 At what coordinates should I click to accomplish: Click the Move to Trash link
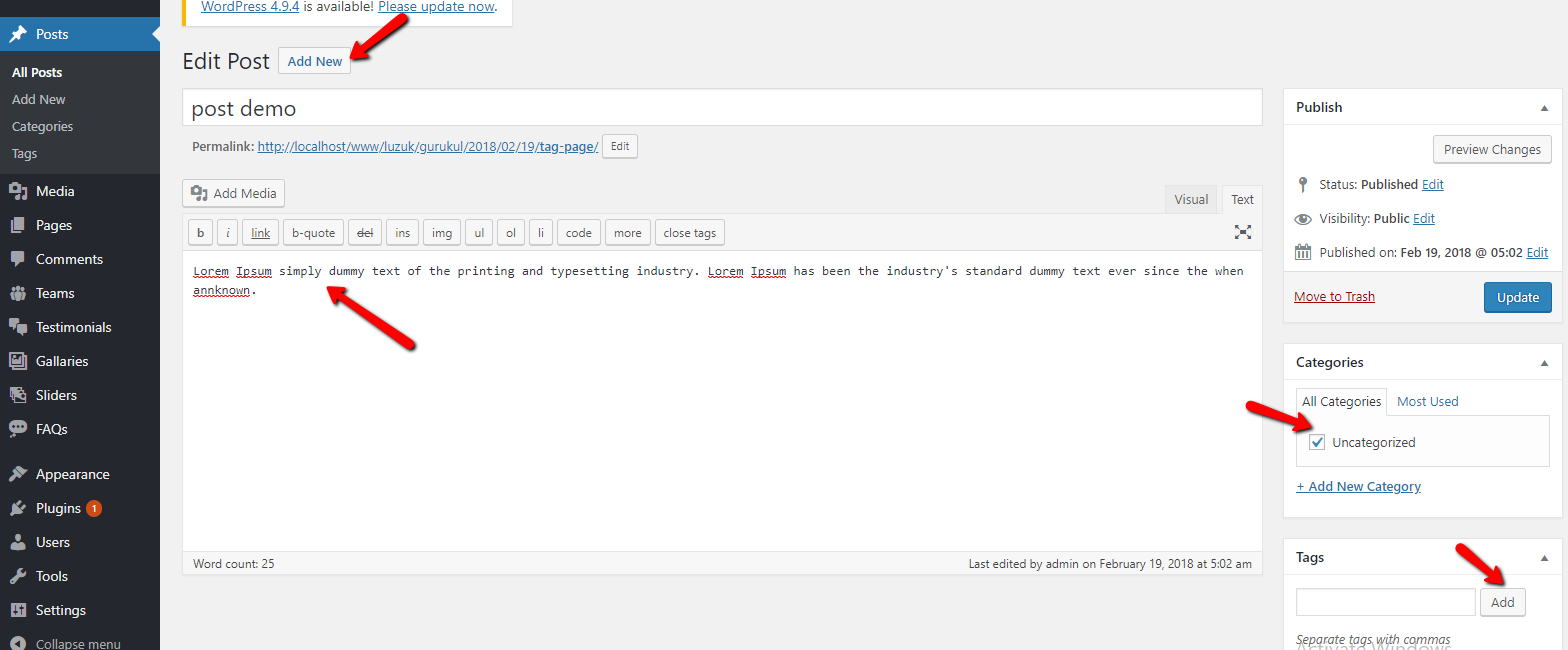(1334, 296)
